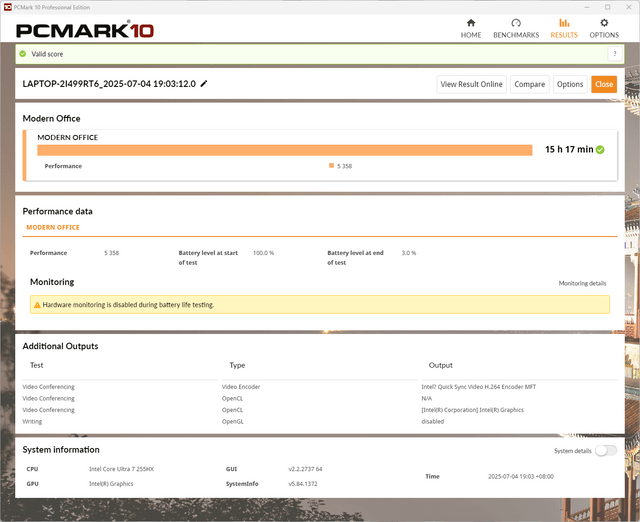Click the SystemInfo version v5.84.1372
Image resolution: width=640 pixels, height=522 pixels.
303,484
